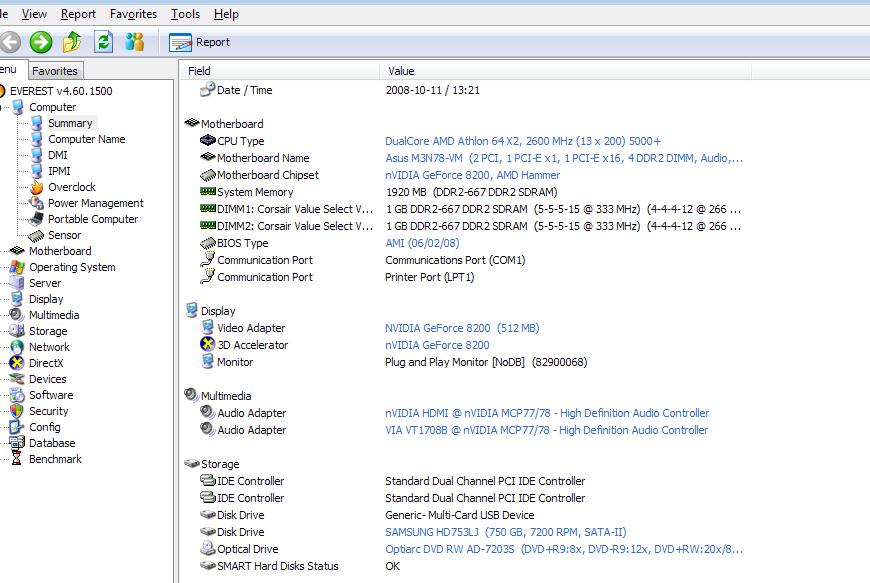Click the Up folder toolbar icon

[x=72, y=42]
